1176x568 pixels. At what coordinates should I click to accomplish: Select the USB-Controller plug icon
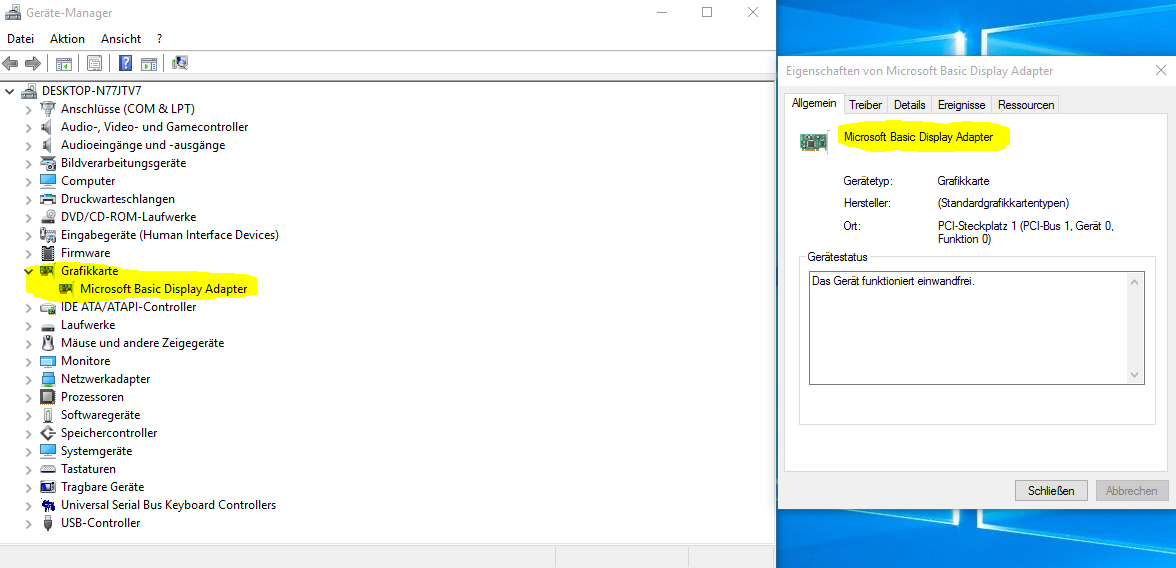pos(48,523)
